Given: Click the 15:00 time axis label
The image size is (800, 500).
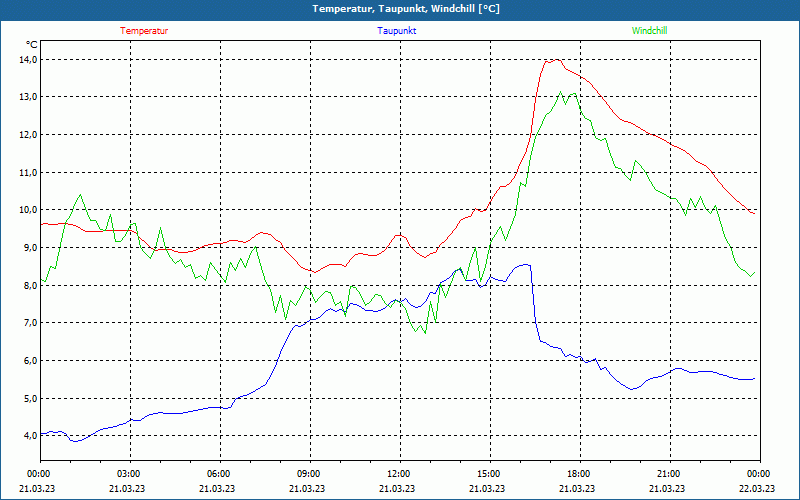Looking at the screenshot, I should click(490, 474).
